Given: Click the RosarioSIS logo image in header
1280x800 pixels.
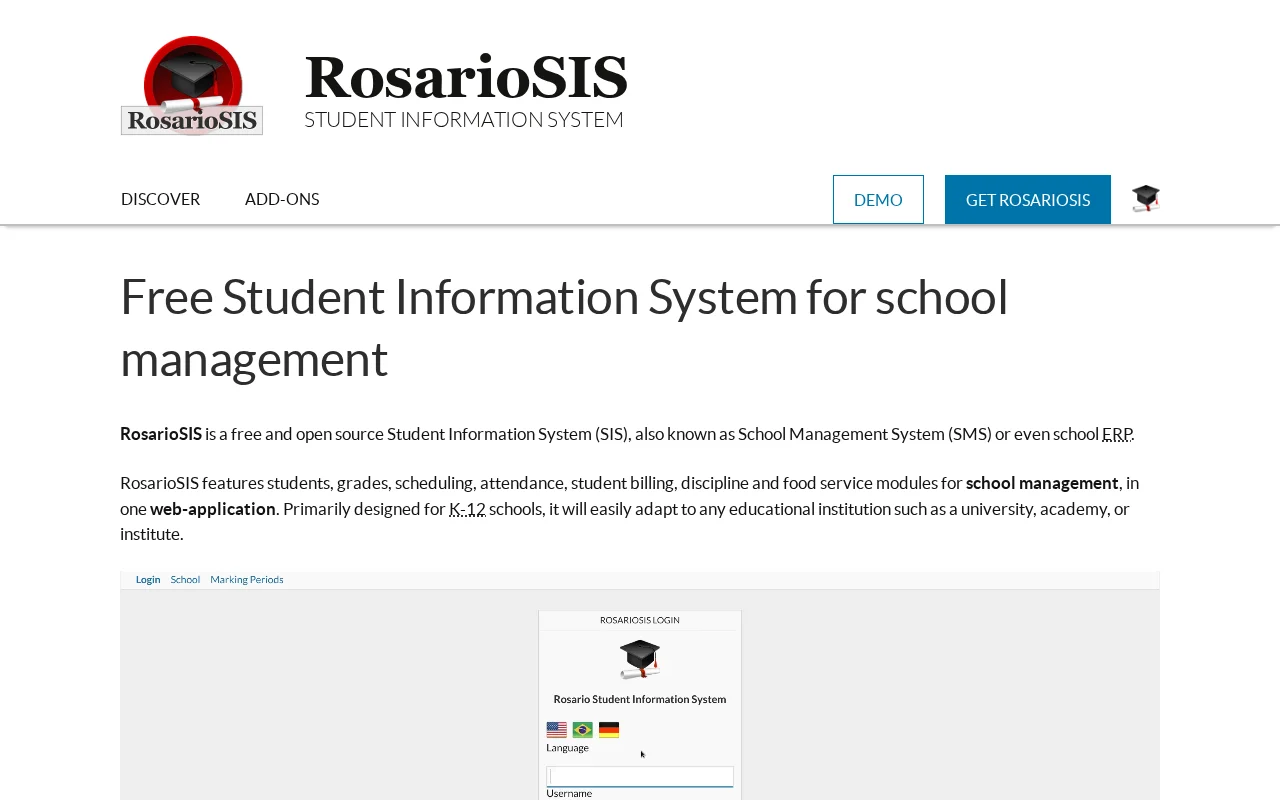Looking at the screenshot, I should point(192,85).
